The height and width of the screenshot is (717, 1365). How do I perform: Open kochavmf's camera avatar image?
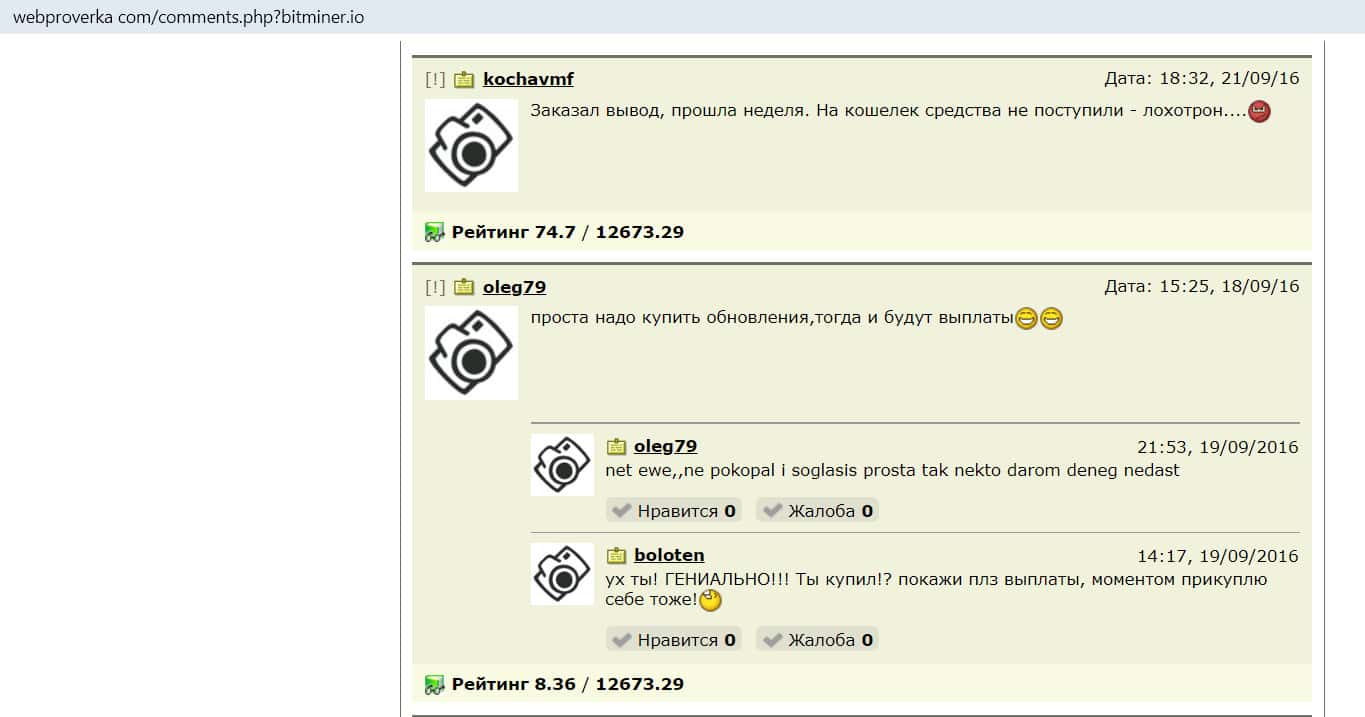point(471,145)
